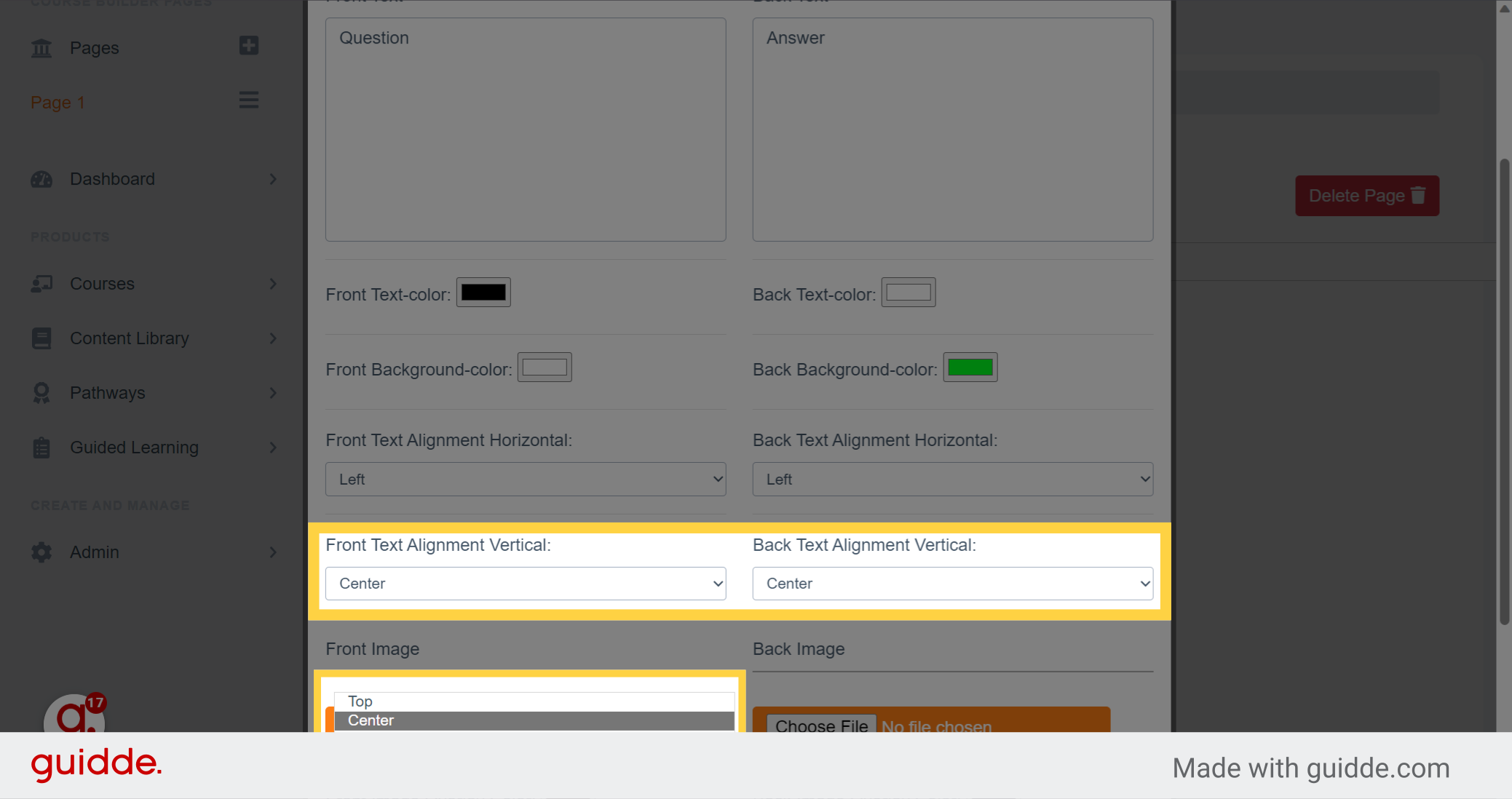Click the Dashboard gauge icon

[41, 179]
